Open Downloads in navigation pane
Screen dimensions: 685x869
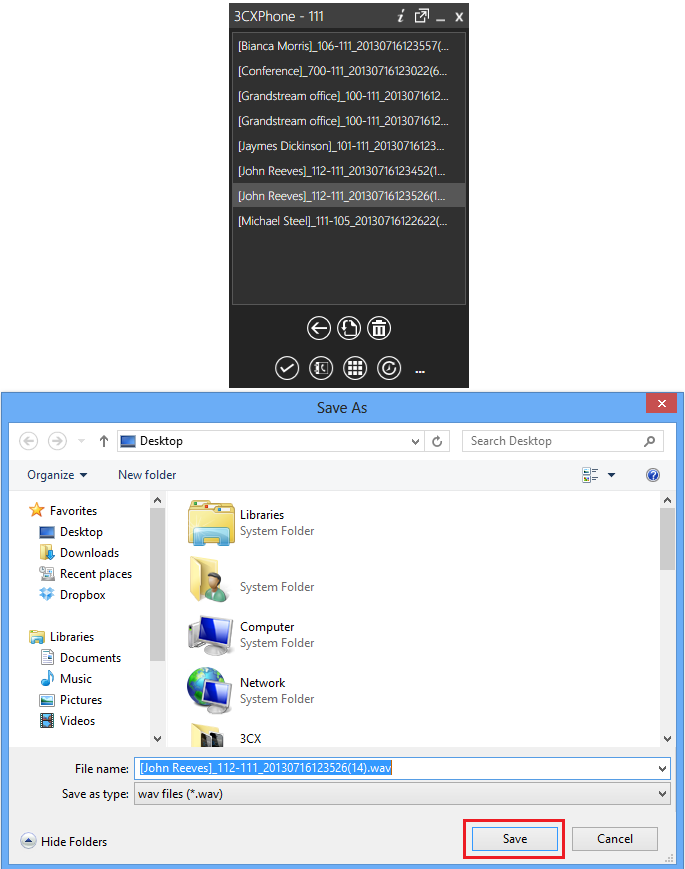(x=79, y=553)
